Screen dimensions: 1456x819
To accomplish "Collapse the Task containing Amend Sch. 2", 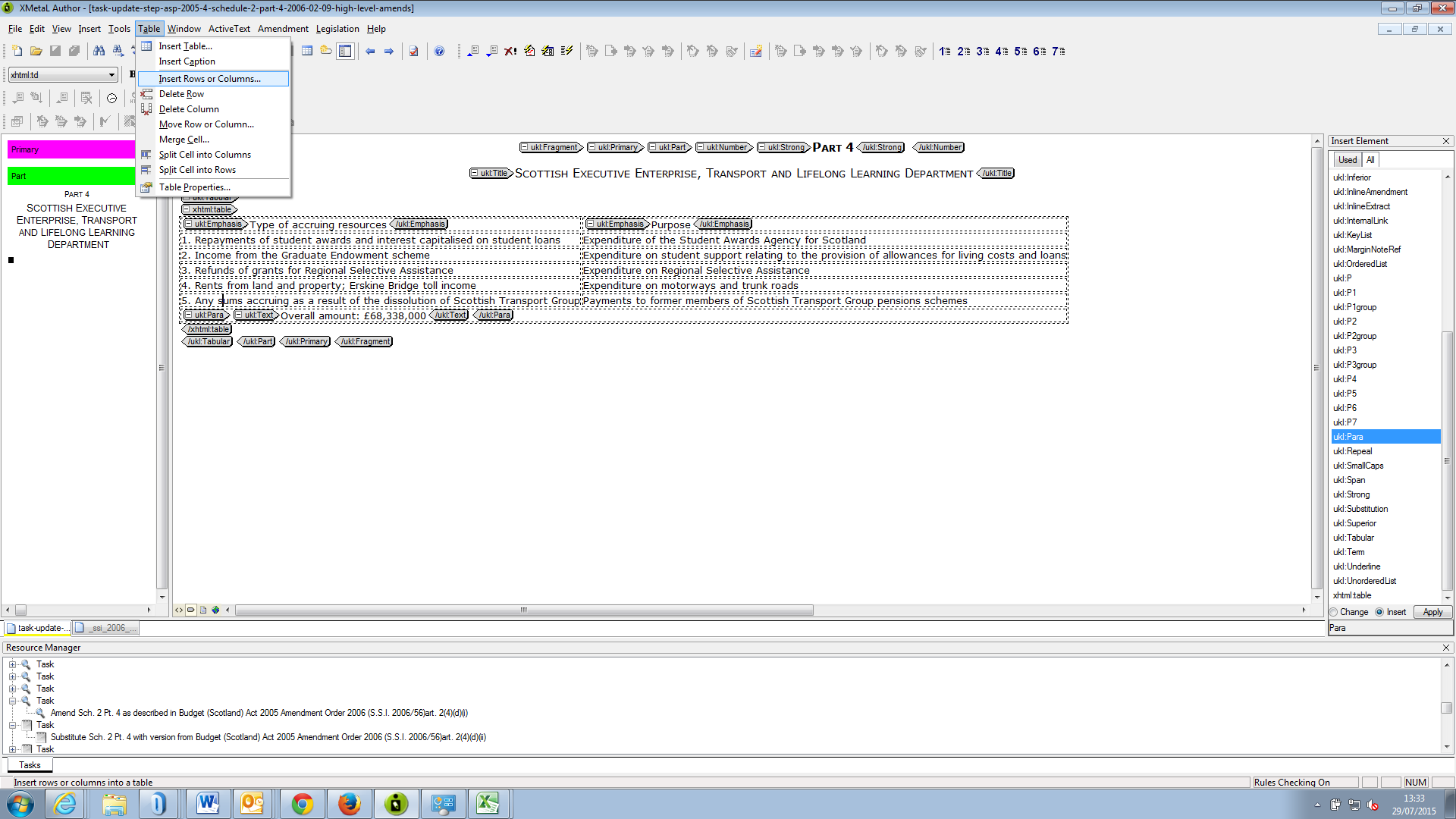I will 12,701.
